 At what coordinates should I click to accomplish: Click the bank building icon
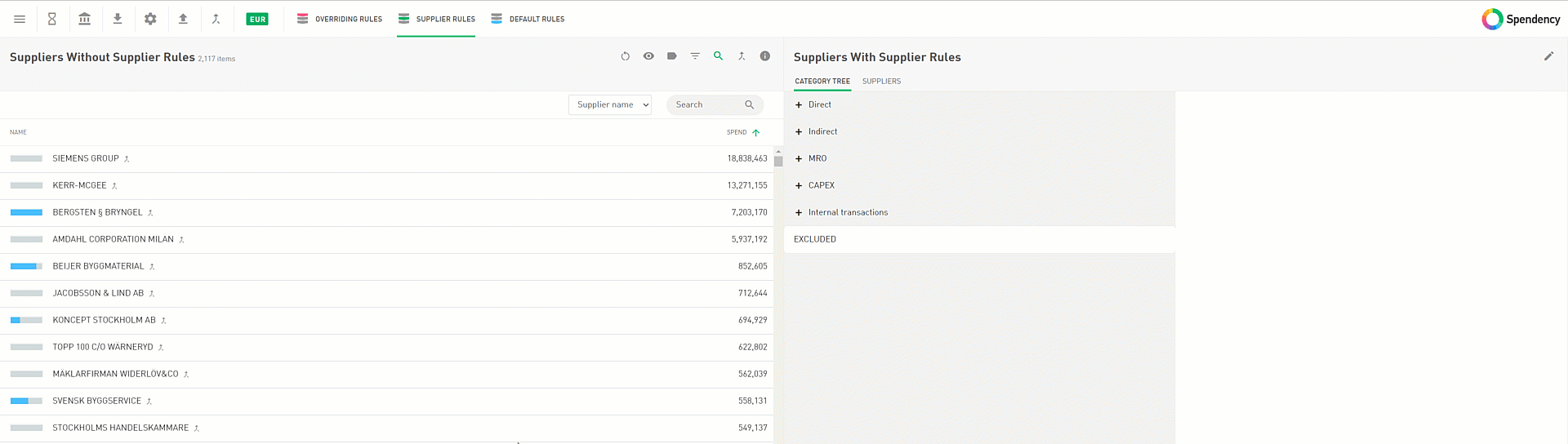point(85,19)
